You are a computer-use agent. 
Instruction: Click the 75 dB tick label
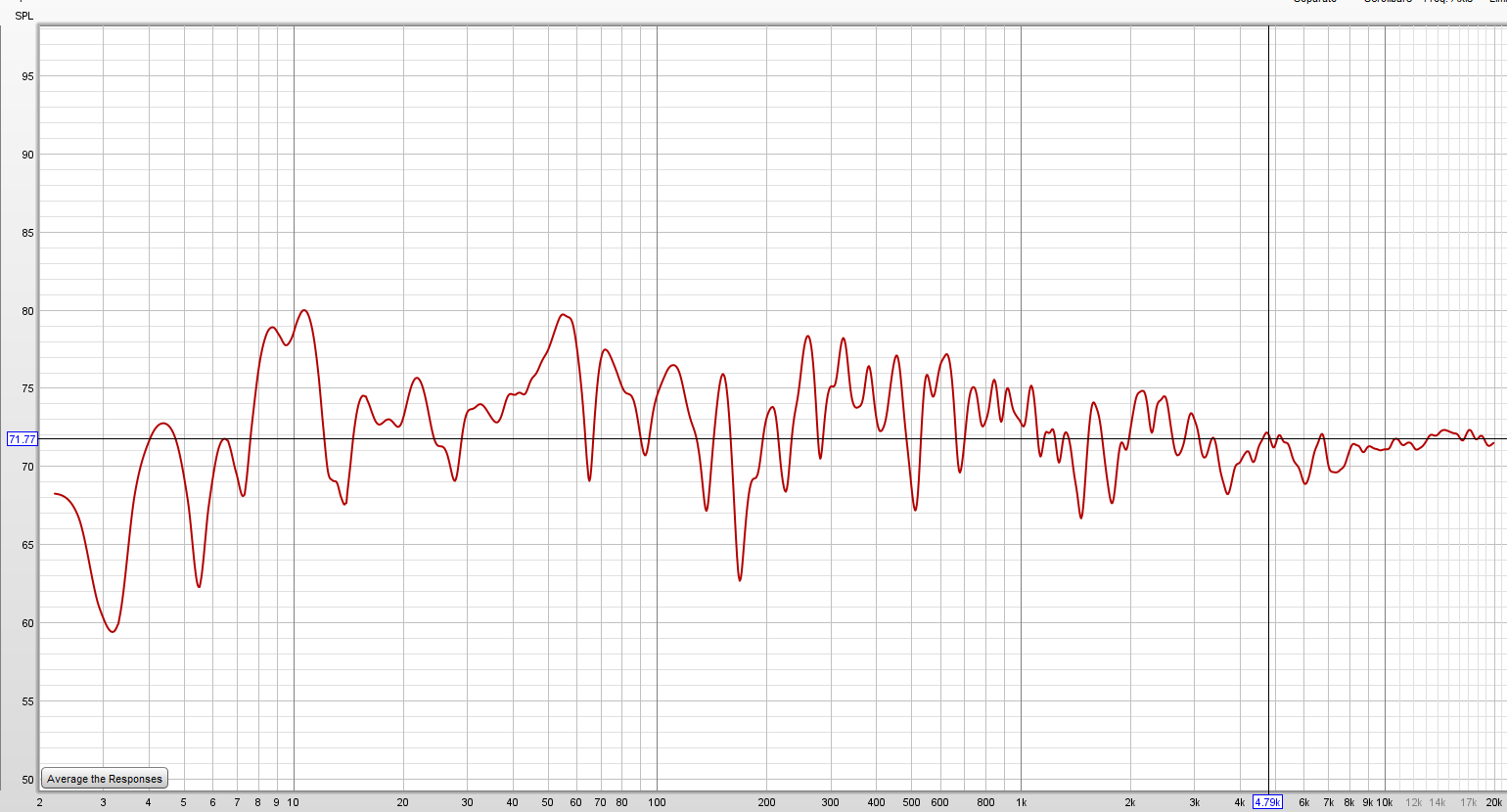click(28, 388)
